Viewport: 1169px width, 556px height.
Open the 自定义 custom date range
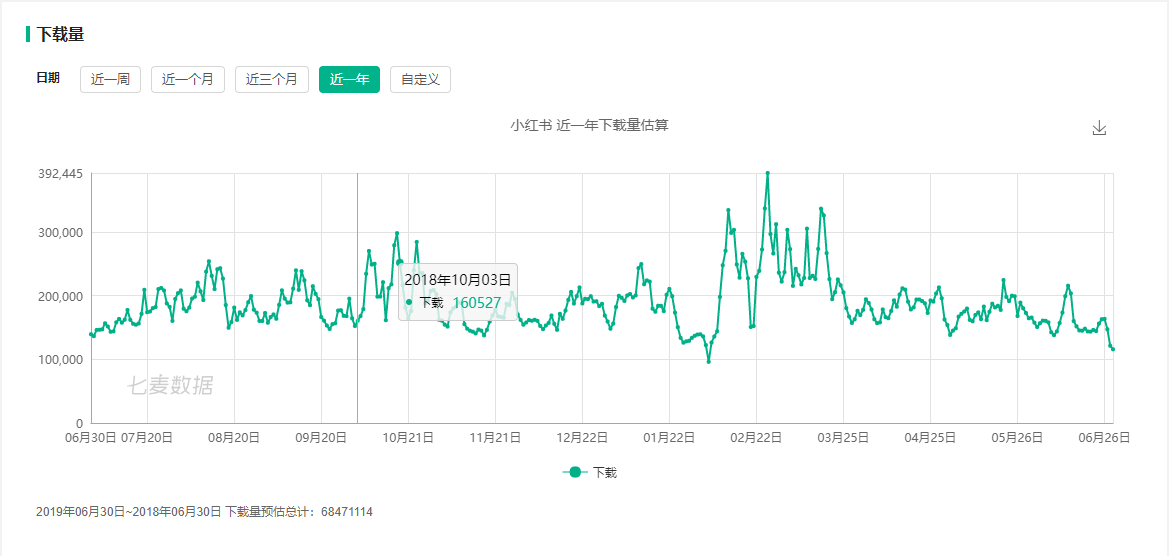(x=420, y=80)
